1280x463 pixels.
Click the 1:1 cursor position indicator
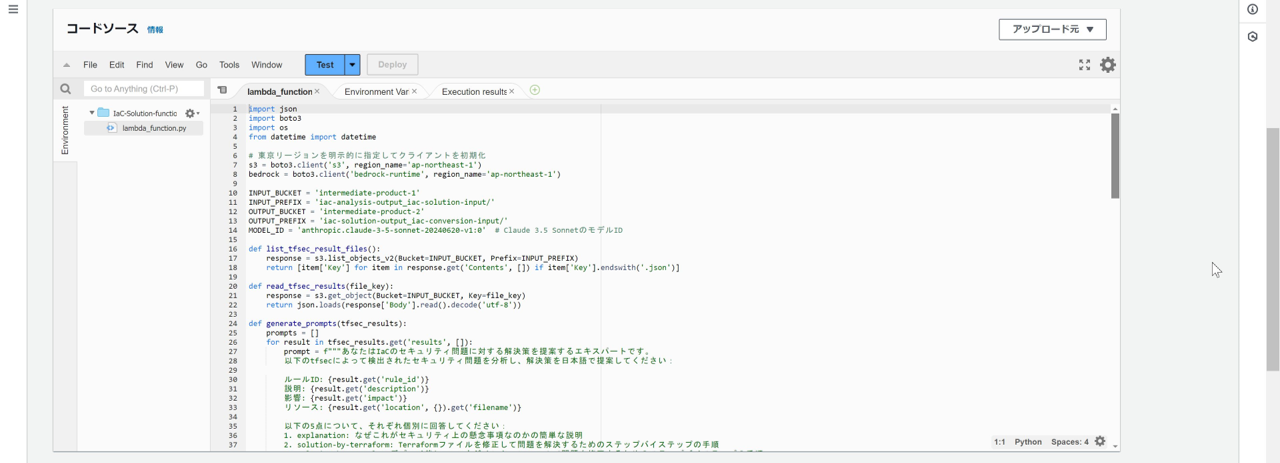tap(1000, 441)
